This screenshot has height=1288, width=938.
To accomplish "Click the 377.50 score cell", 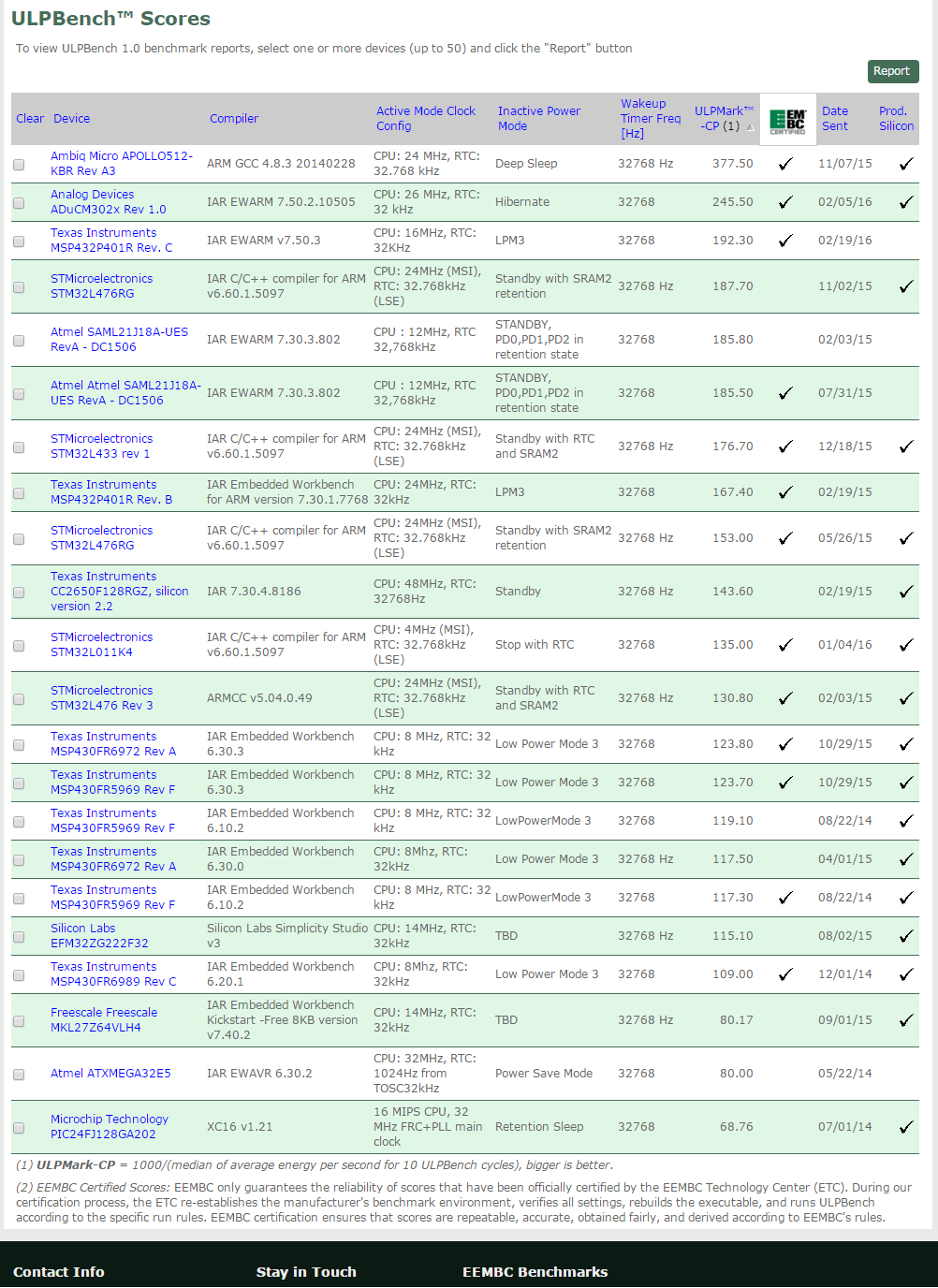I will coord(733,164).
